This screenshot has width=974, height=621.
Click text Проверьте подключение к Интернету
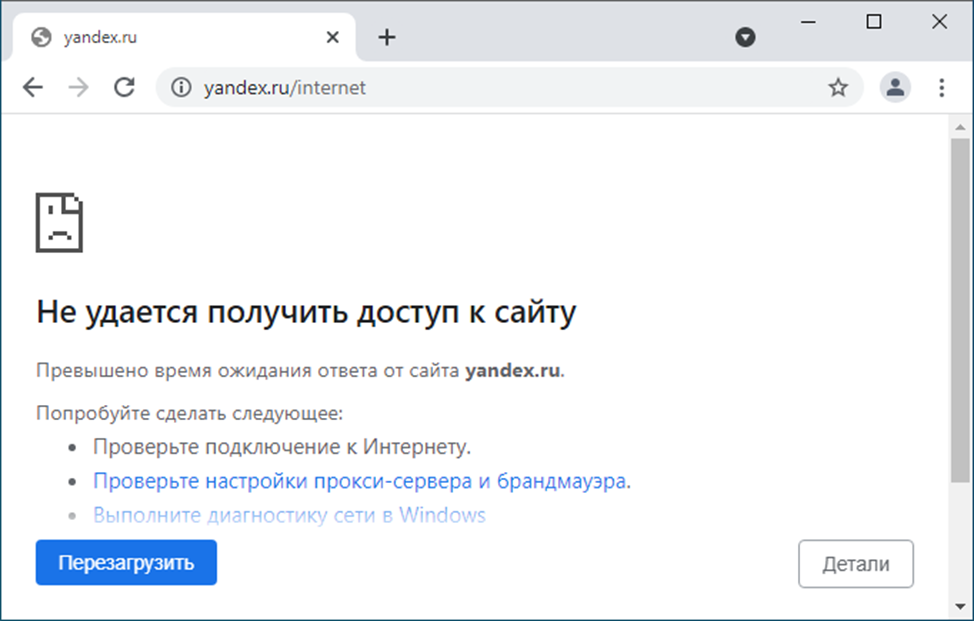282,447
